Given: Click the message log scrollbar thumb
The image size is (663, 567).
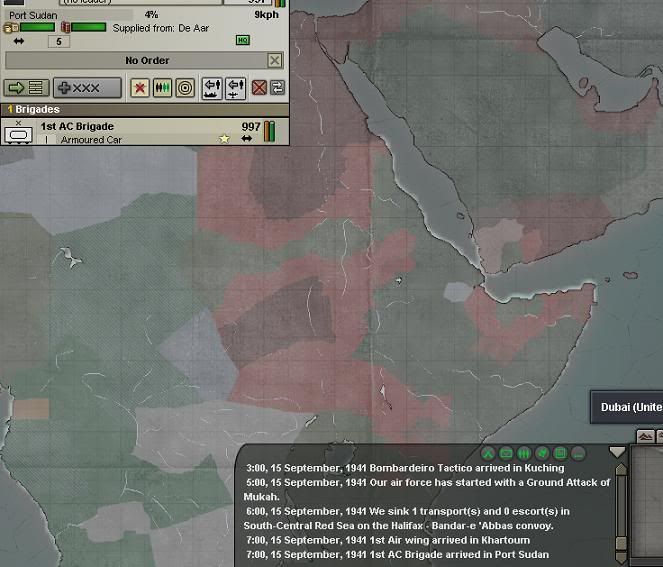Looking at the screenshot, I should tap(621, 543).
